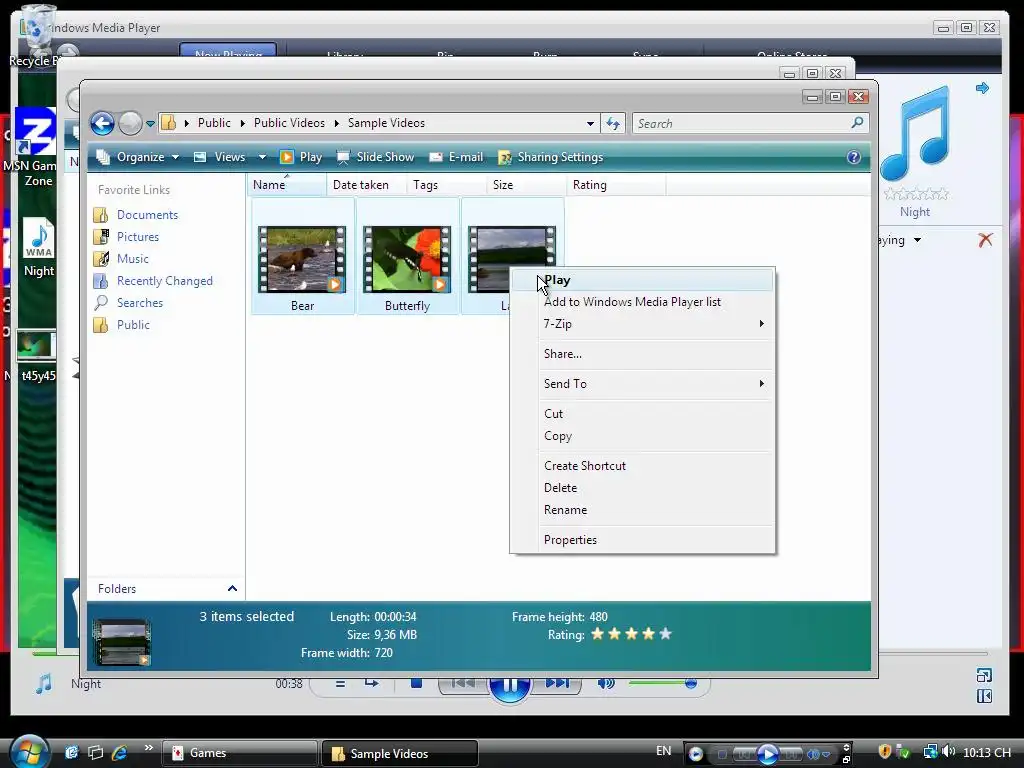Choose Add to Windows Media Player list
This screenshot has height=768, width=1024.
643,302
